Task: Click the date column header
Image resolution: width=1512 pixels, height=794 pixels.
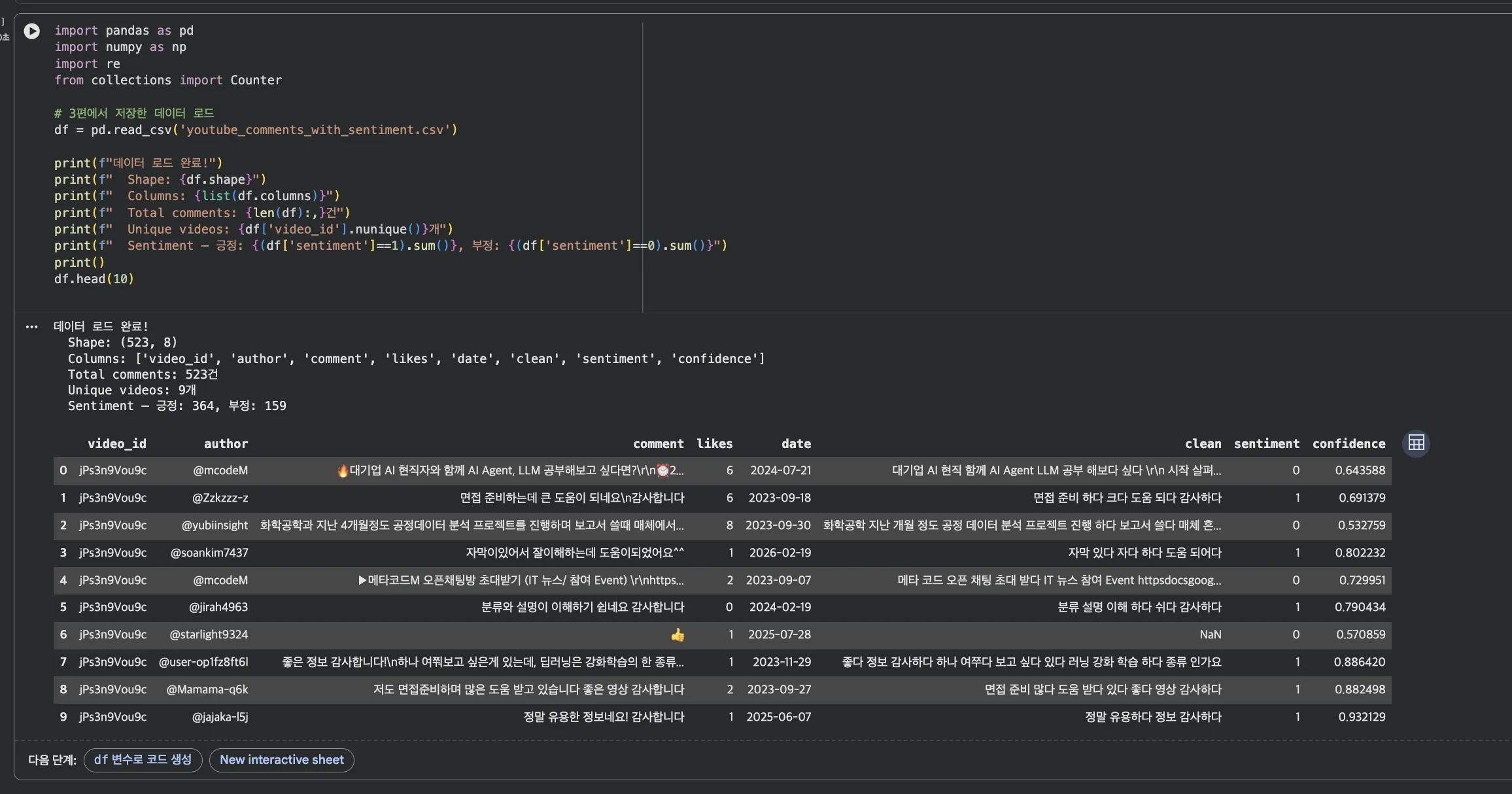Action: point(796,443)
